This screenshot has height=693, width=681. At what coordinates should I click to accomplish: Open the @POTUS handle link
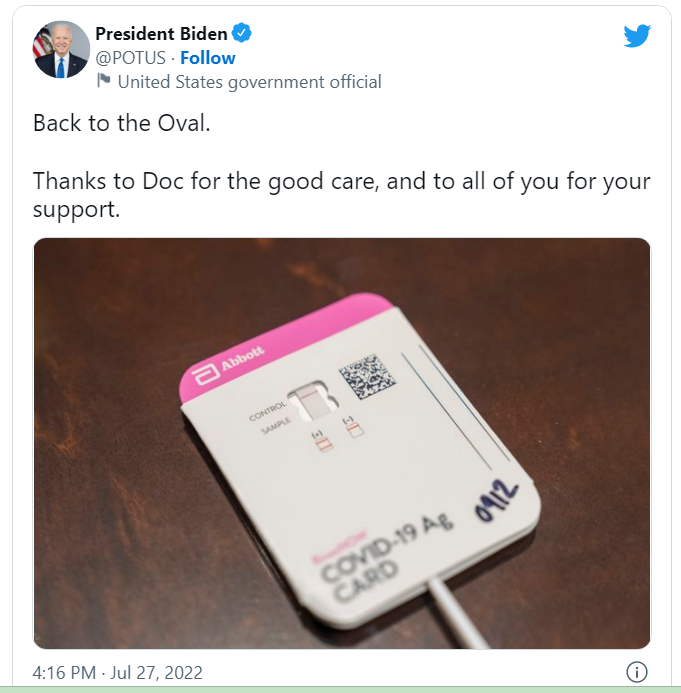tap(130, 58)
